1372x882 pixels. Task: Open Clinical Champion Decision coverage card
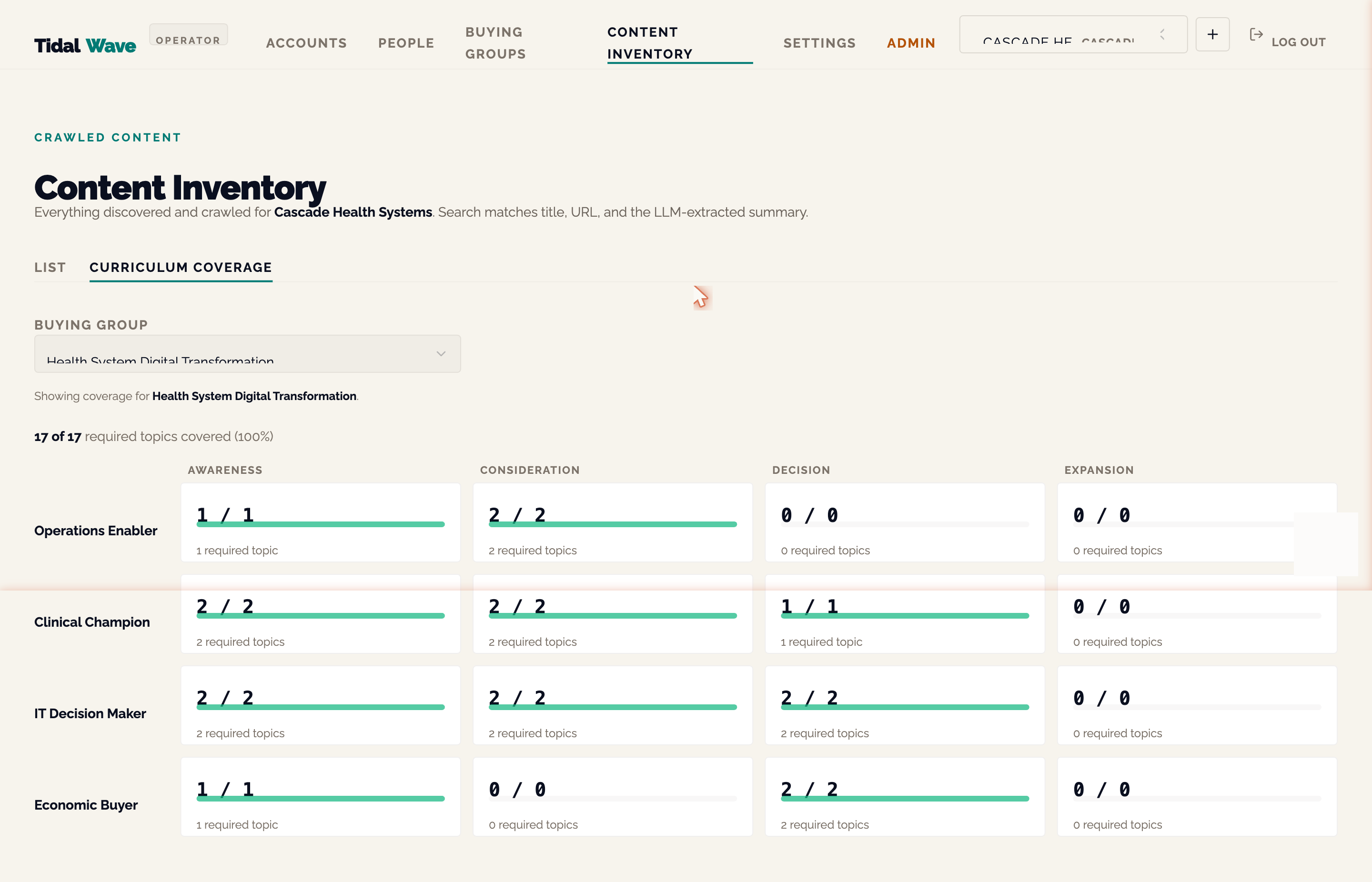pyautogui.click(x=905, y=614)
